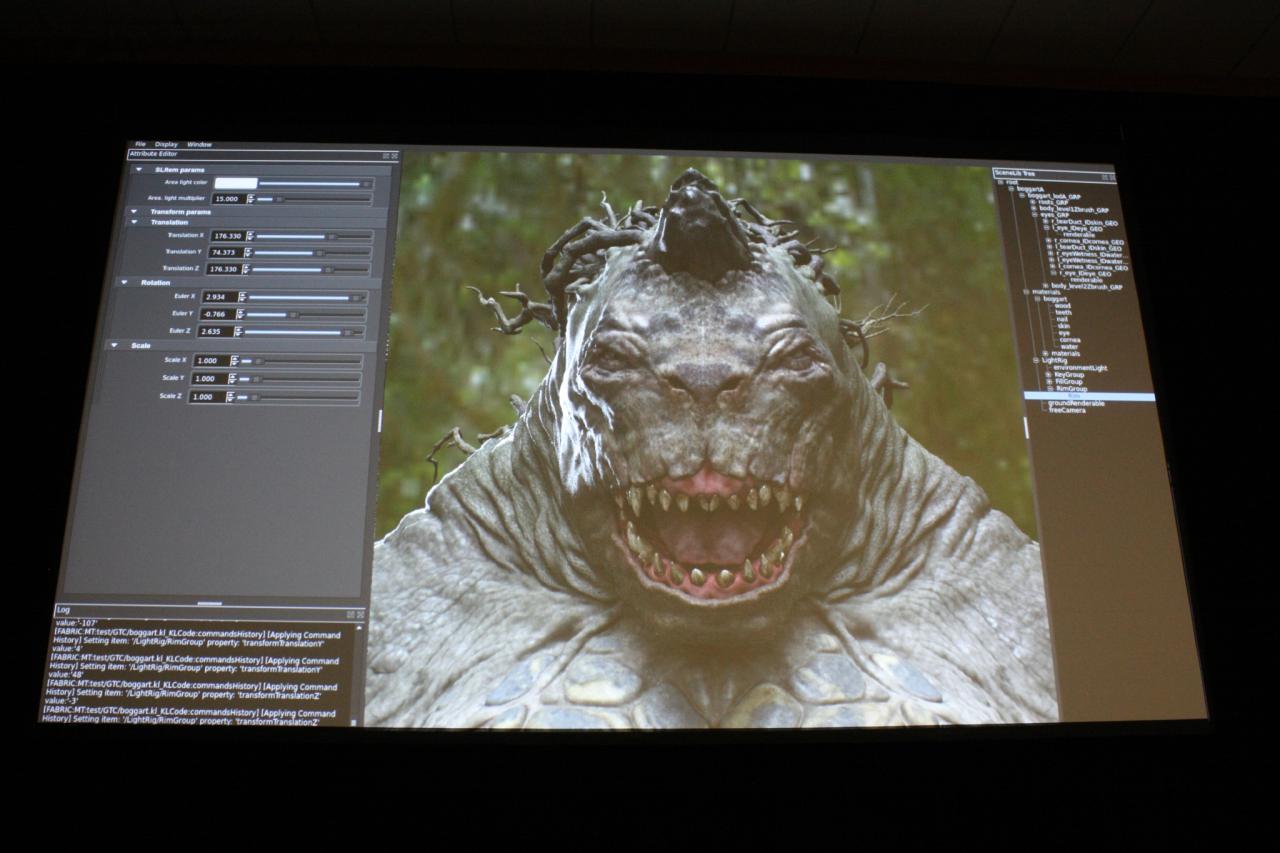Screen dimensions: 1280x853
Task: Open the Display menu
Action: click(x=166, y=144)
